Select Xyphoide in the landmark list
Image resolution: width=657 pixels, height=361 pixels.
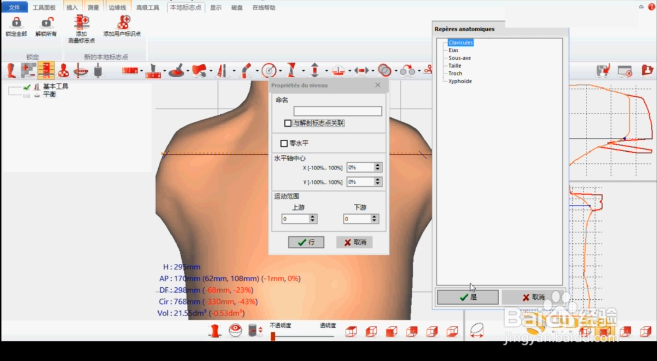[x=460, y=81]
